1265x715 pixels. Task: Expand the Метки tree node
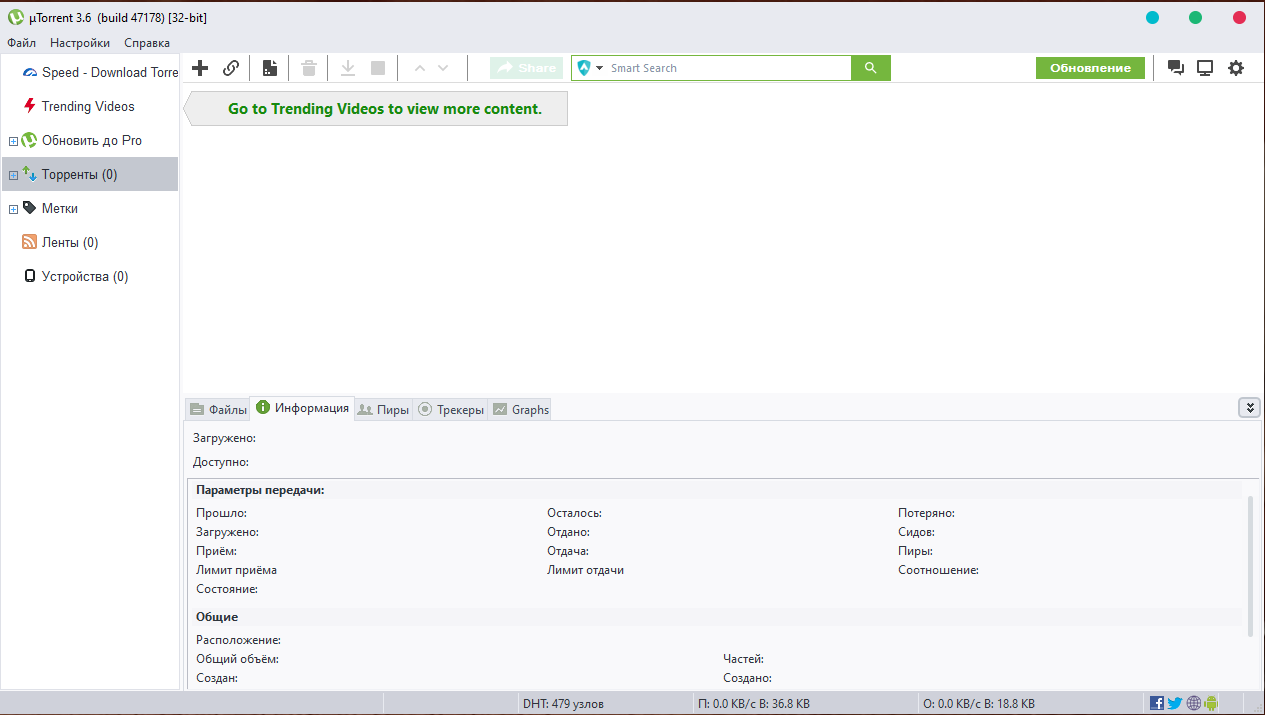[14, 209]
